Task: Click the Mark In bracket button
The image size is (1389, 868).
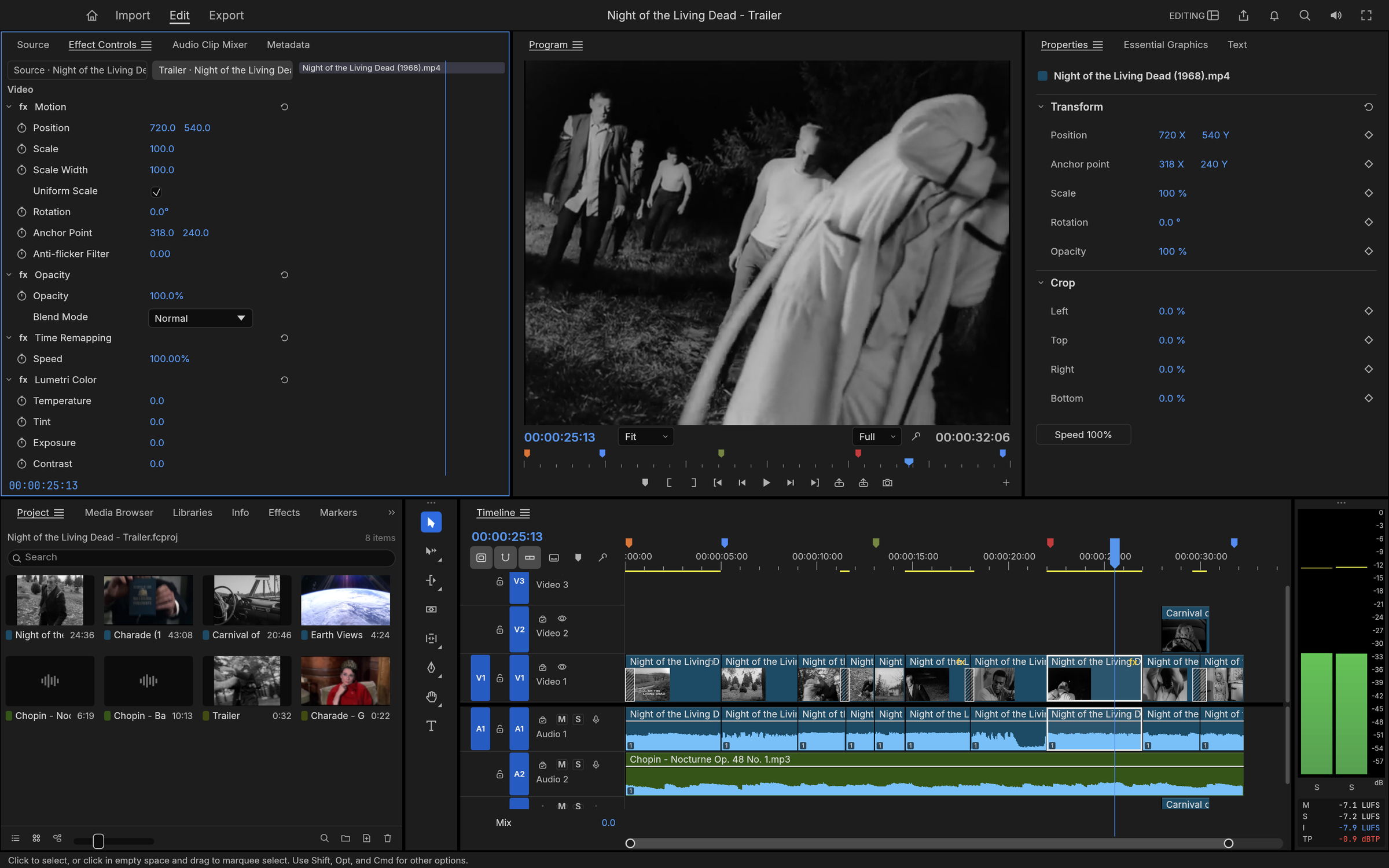Action: pos(669,483)
